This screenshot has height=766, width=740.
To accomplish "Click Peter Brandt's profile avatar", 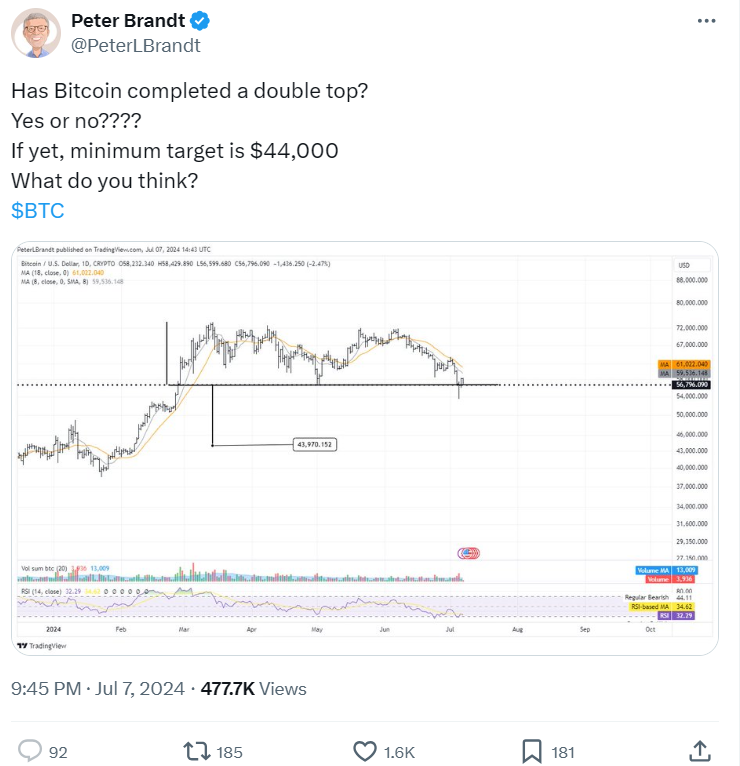I will pyautogui.click(x=35, y=35).
